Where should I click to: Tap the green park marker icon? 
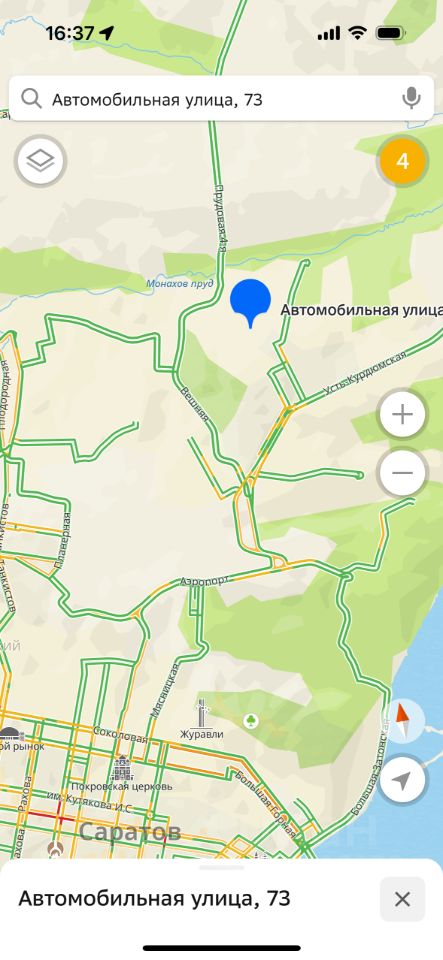(x=250, y=721)
